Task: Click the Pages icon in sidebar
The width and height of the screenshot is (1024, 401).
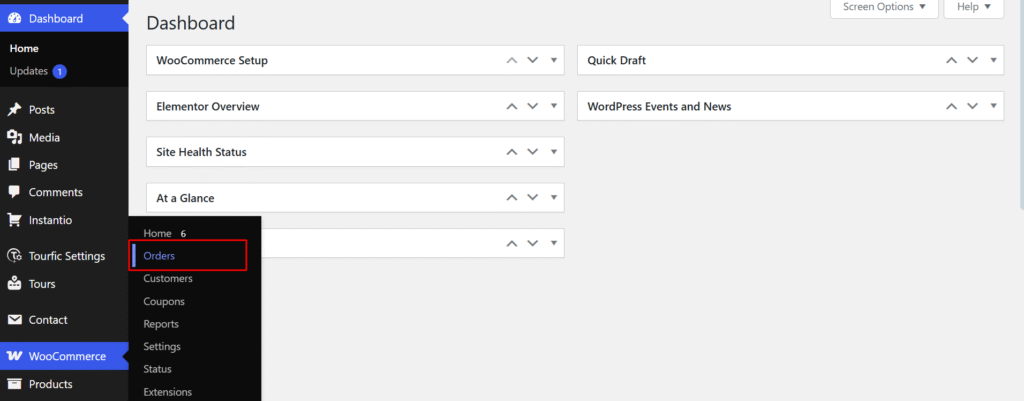Action: (x=14, y=165)
